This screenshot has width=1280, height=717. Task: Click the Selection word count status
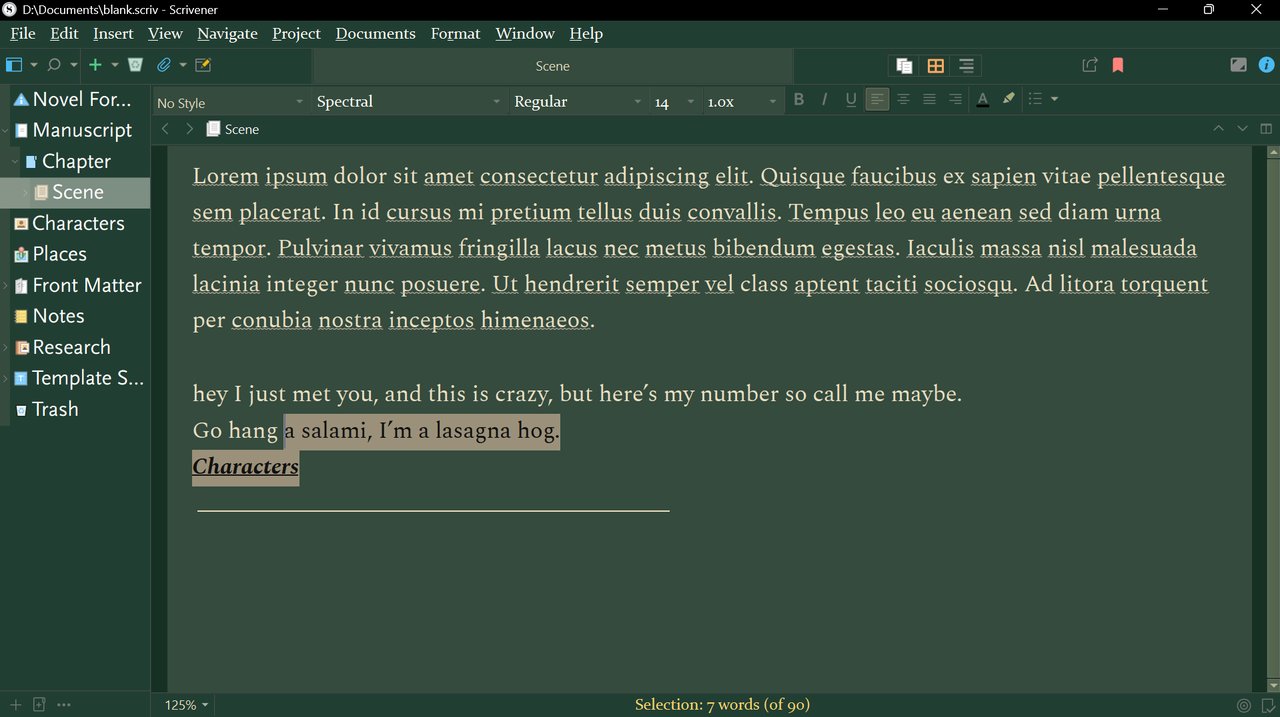click(x=722, y=705)
